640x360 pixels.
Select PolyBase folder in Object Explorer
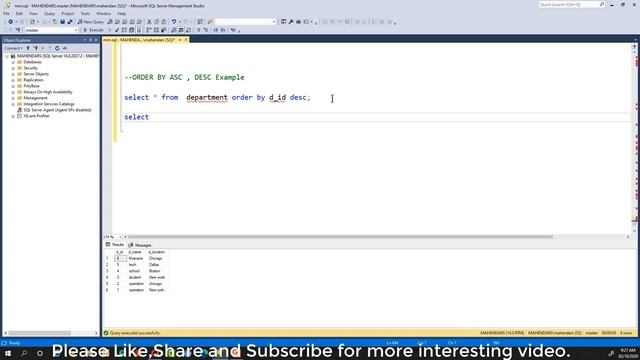(31, 86)
